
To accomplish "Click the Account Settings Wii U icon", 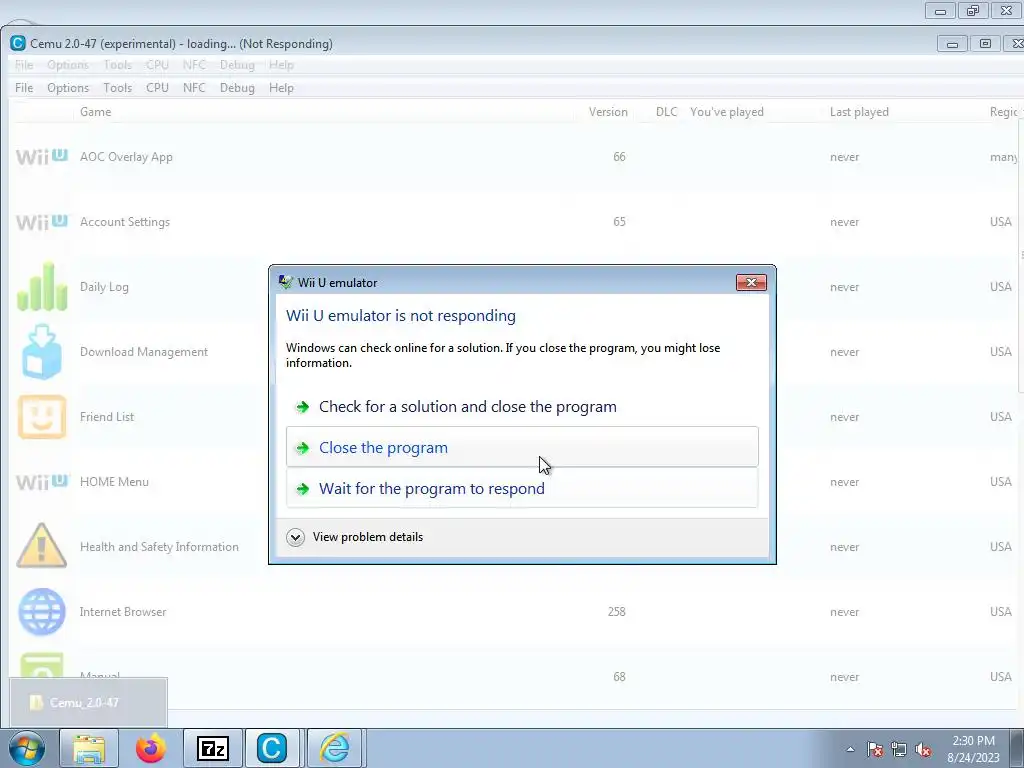I will tap(42, 222).
